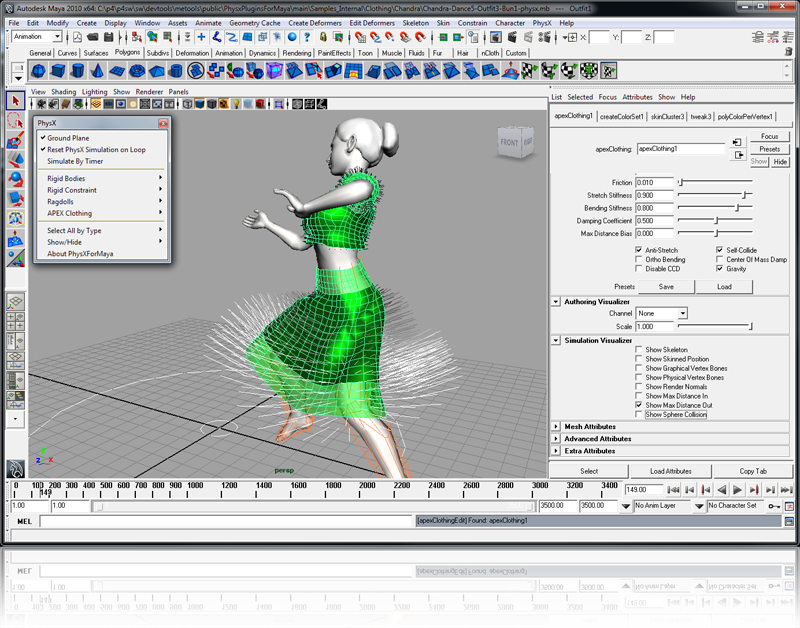The image size is (800, 628).
Task: Open the Channel dropdown set to None
Action: [x=662, y=313]
